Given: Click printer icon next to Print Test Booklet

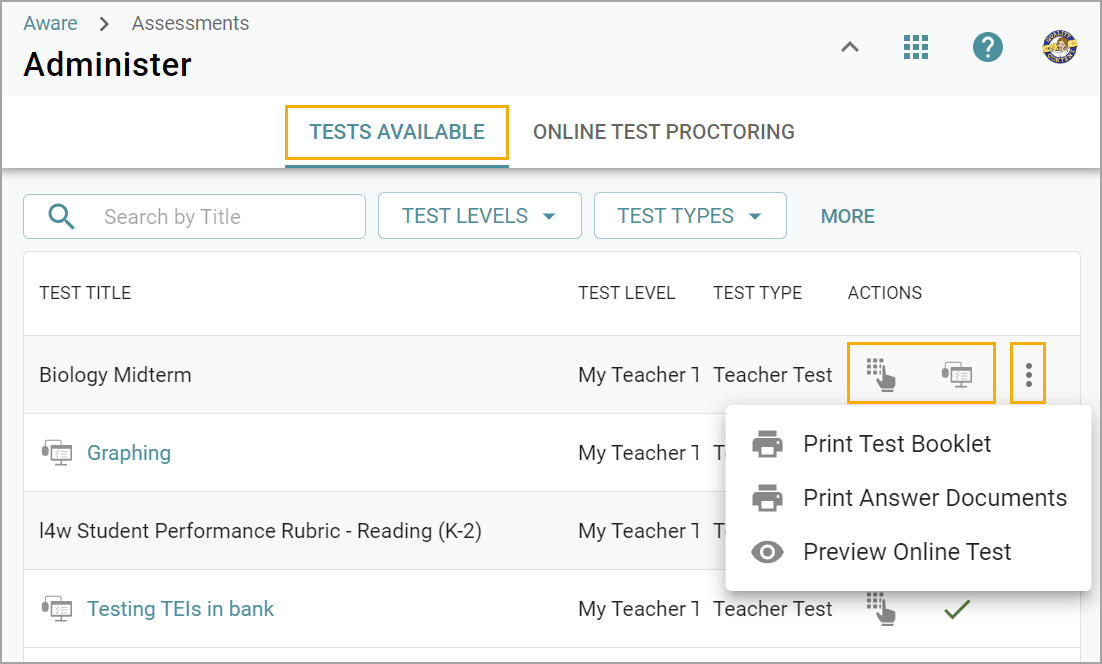Looking at the screenshot, I should point(767,444).
